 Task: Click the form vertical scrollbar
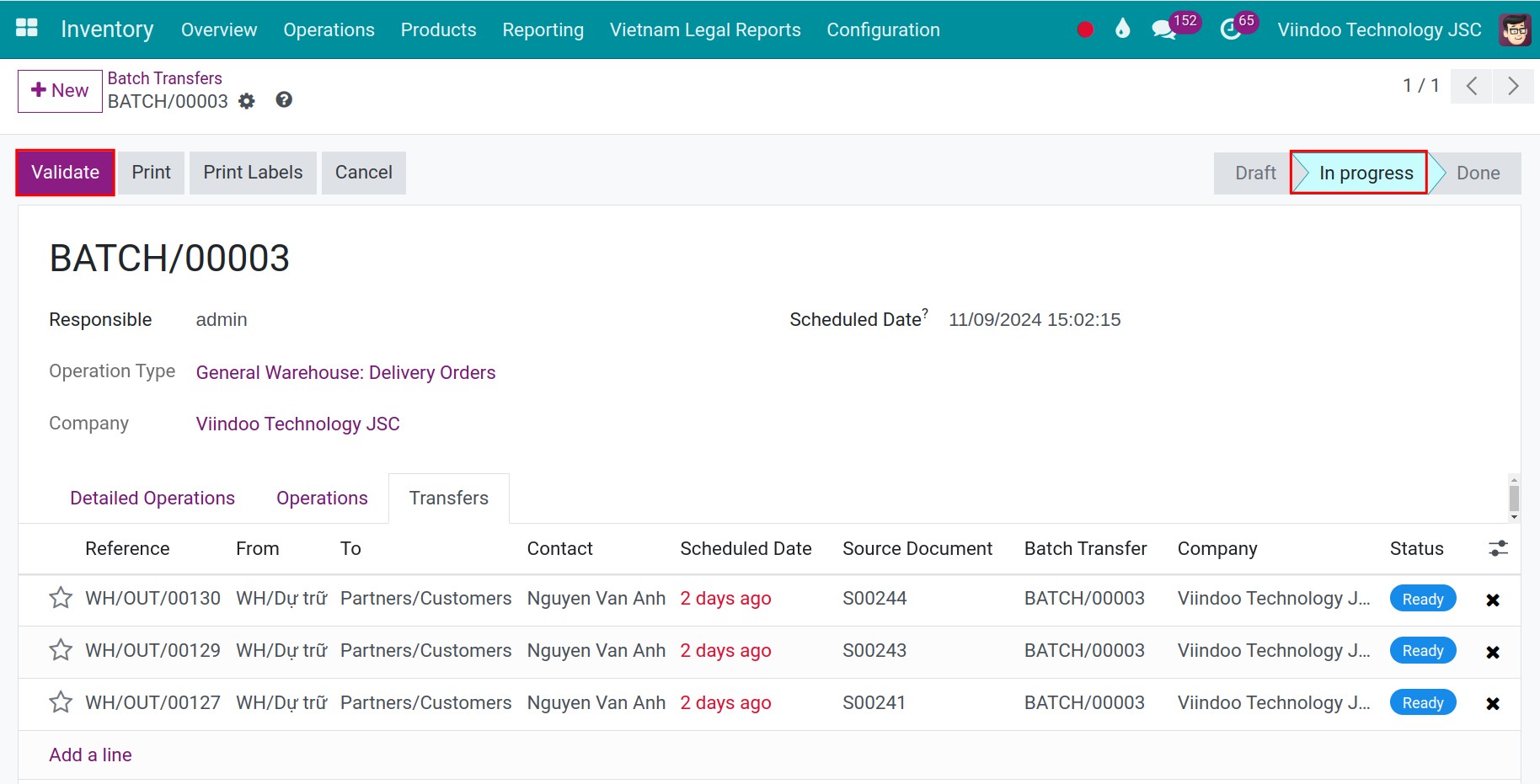[1514, 499]
